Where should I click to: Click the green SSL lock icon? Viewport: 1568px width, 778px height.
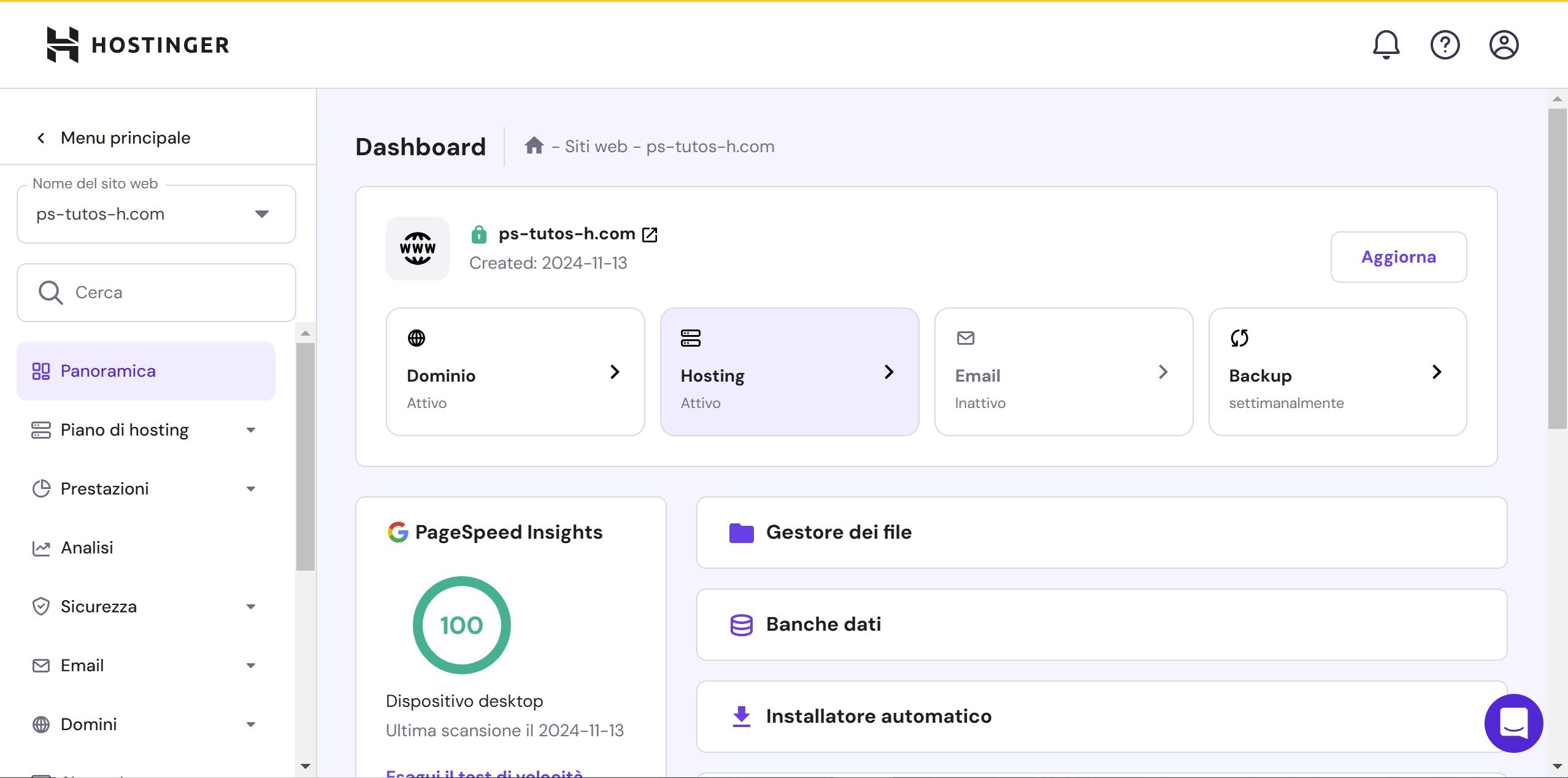[x=478, y=234]
